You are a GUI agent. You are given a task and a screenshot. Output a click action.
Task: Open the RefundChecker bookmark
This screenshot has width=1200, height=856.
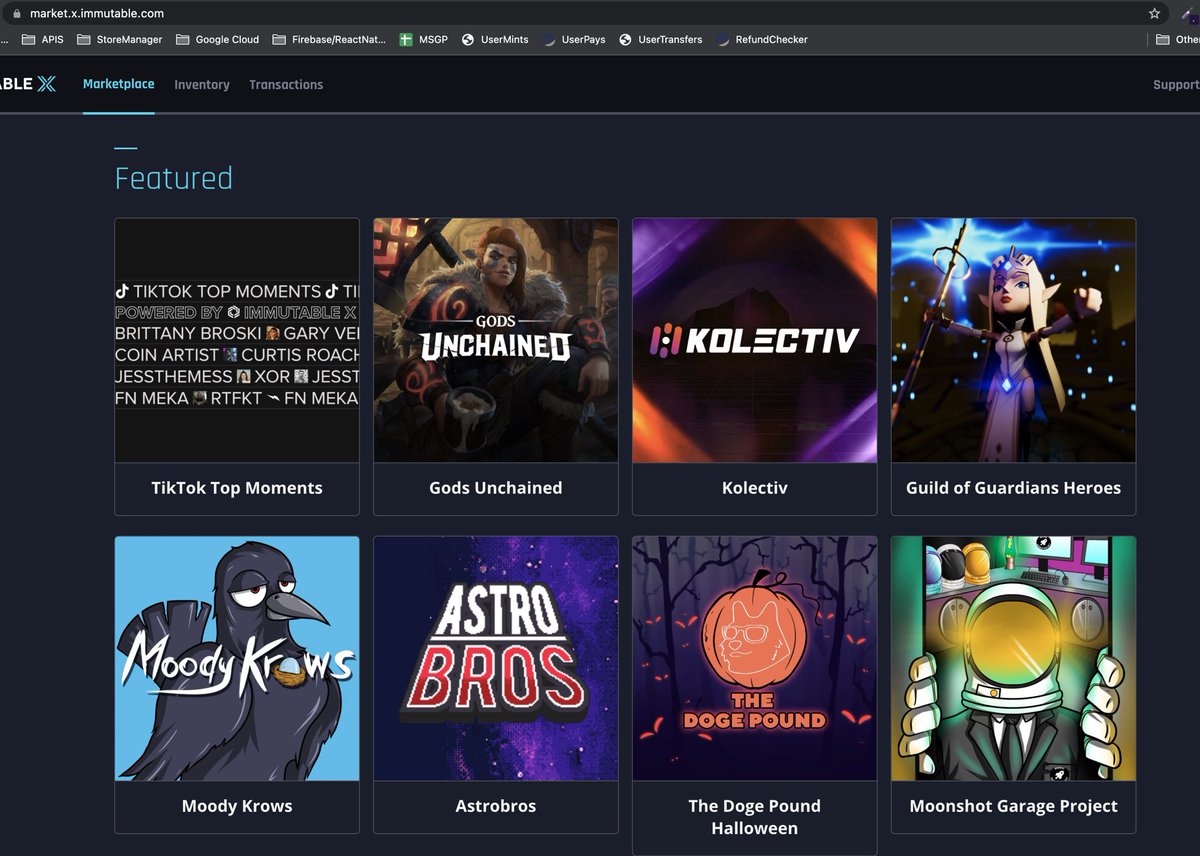point(762,40)
